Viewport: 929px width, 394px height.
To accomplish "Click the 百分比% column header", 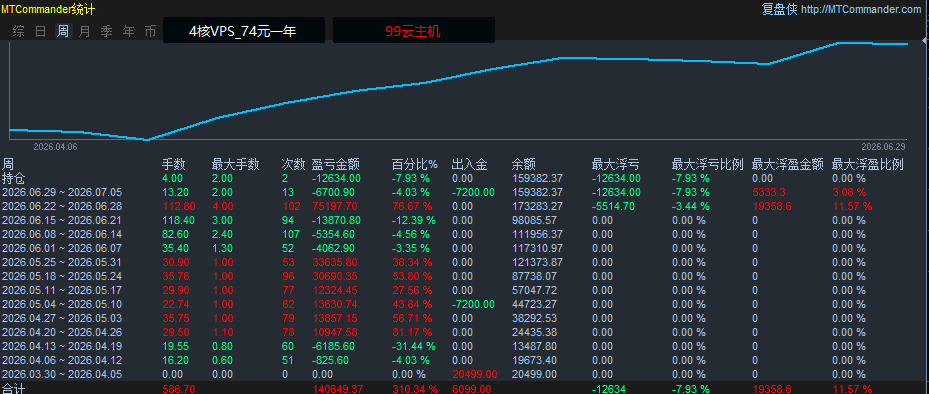I will [415, 165].
